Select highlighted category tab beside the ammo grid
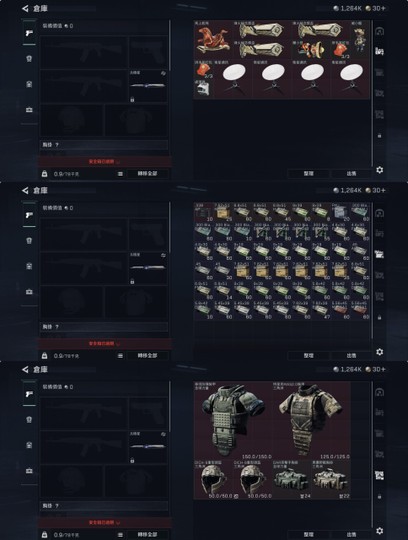Screen dimensions: 408x540 pyautogui.click(x=379, y=255)
